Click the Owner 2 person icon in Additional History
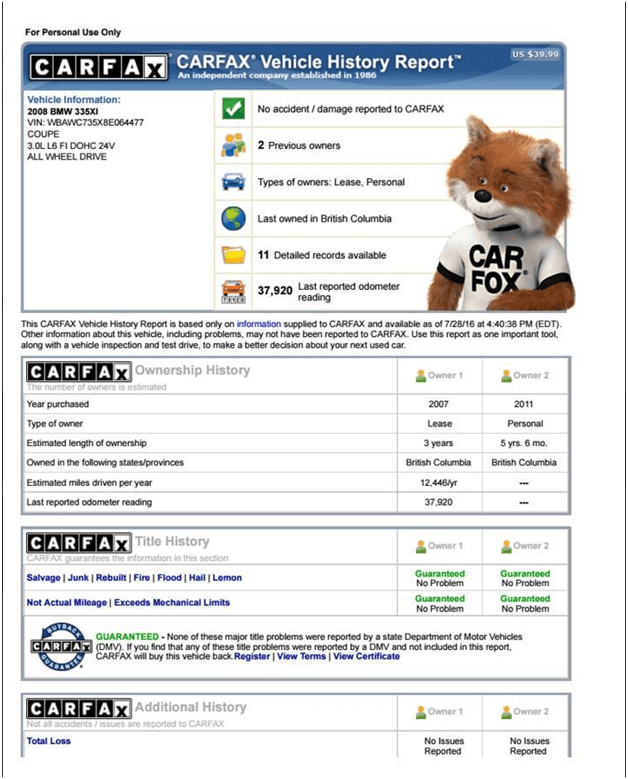628x779 pixels. 506,712
